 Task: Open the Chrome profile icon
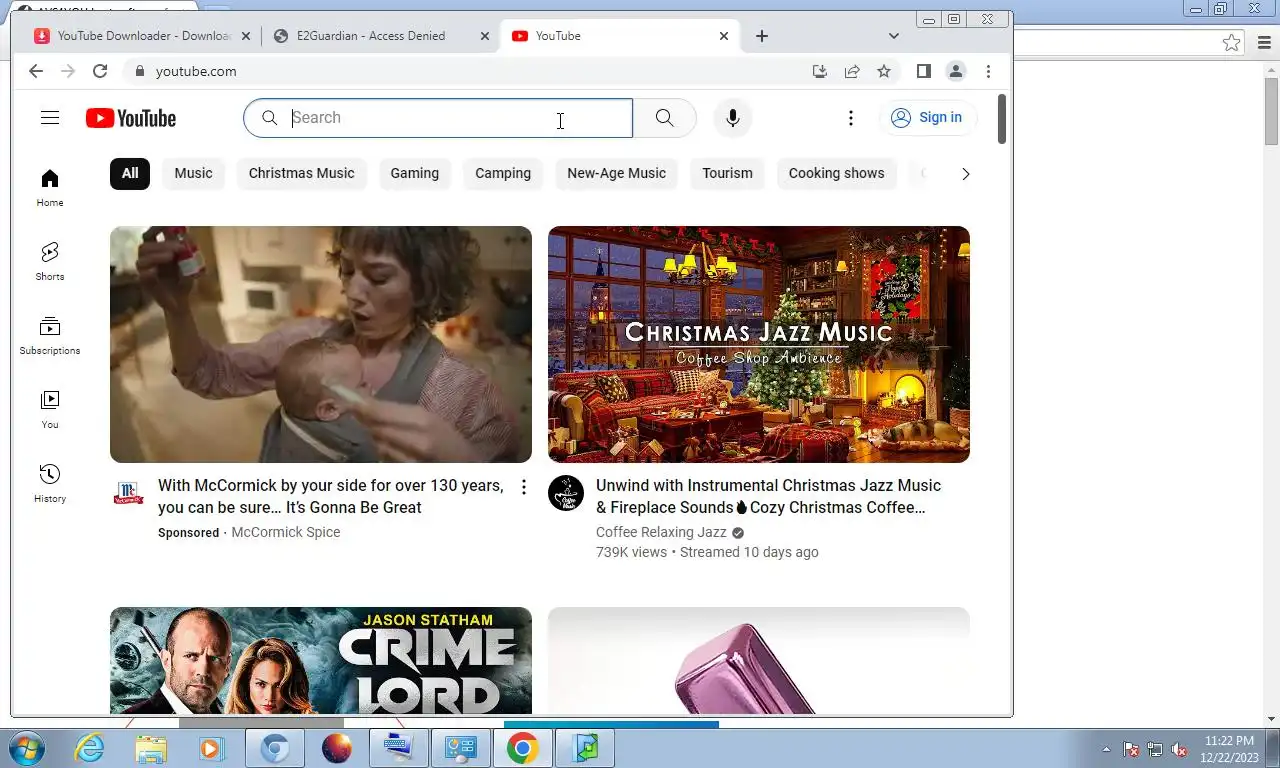click(956, 71)
